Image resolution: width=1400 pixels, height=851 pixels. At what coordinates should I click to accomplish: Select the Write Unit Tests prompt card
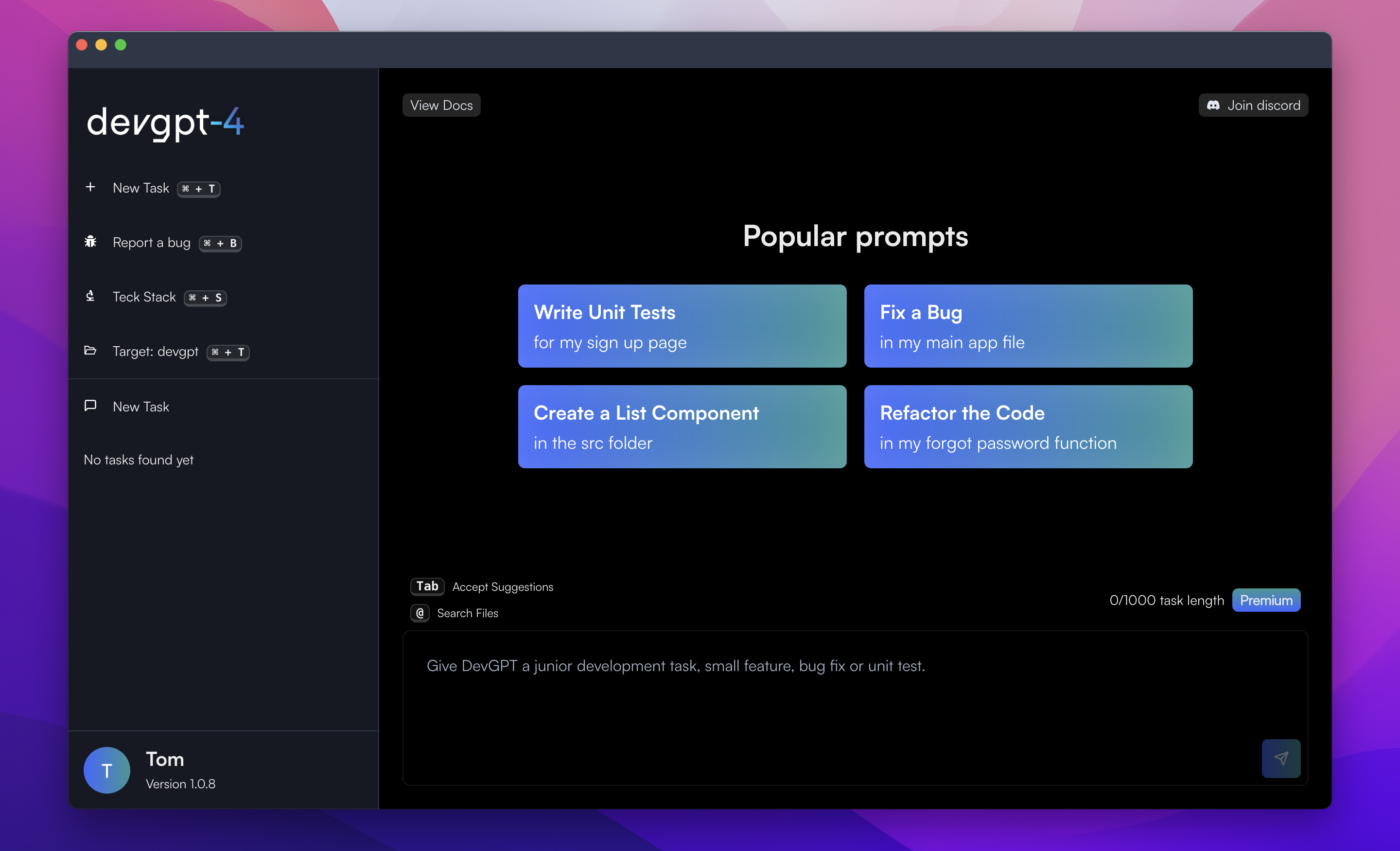point(682,326)
